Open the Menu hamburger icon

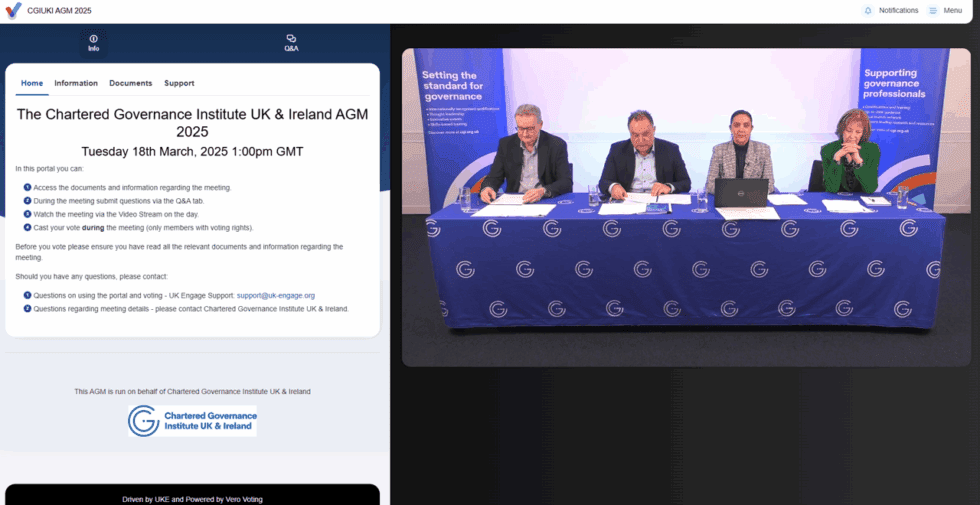tap(932, 11)
